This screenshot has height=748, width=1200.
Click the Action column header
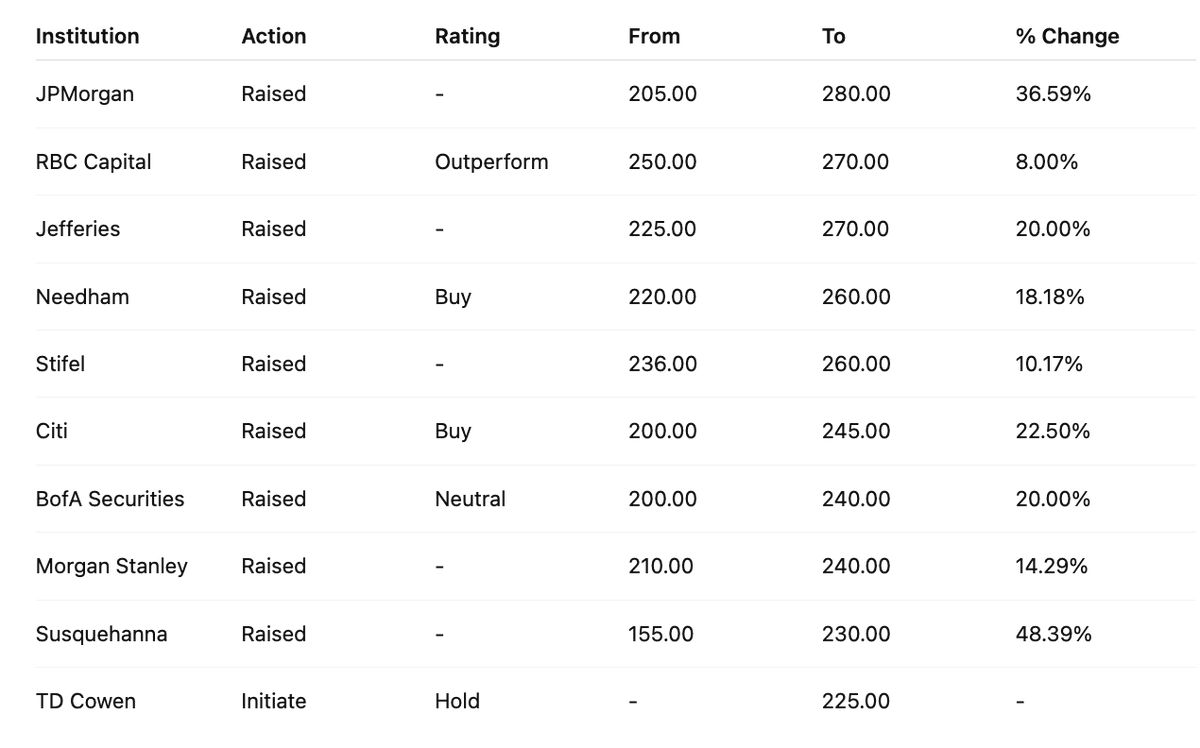[x=273, y=36]
